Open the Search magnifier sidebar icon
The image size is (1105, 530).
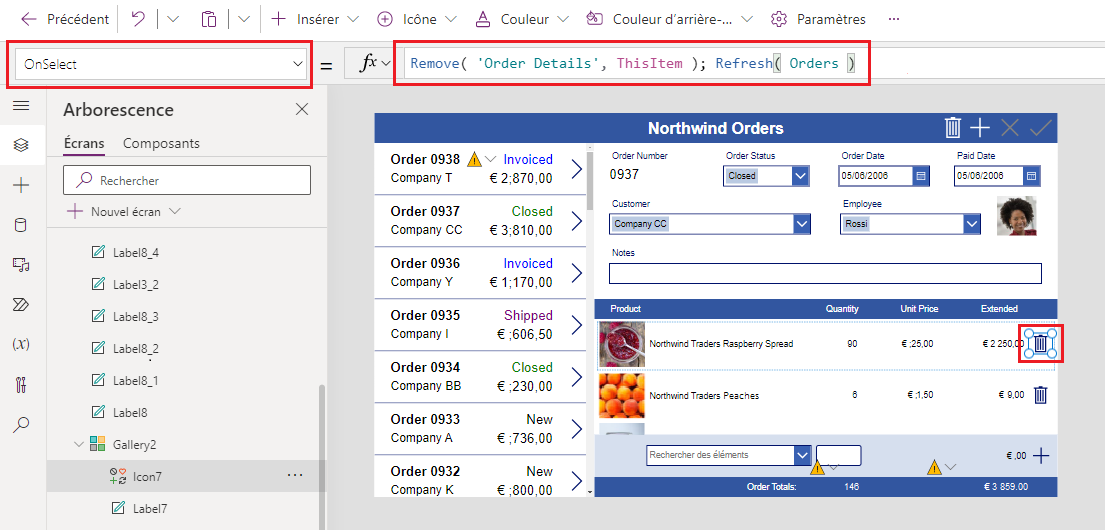tap(21, 424)
